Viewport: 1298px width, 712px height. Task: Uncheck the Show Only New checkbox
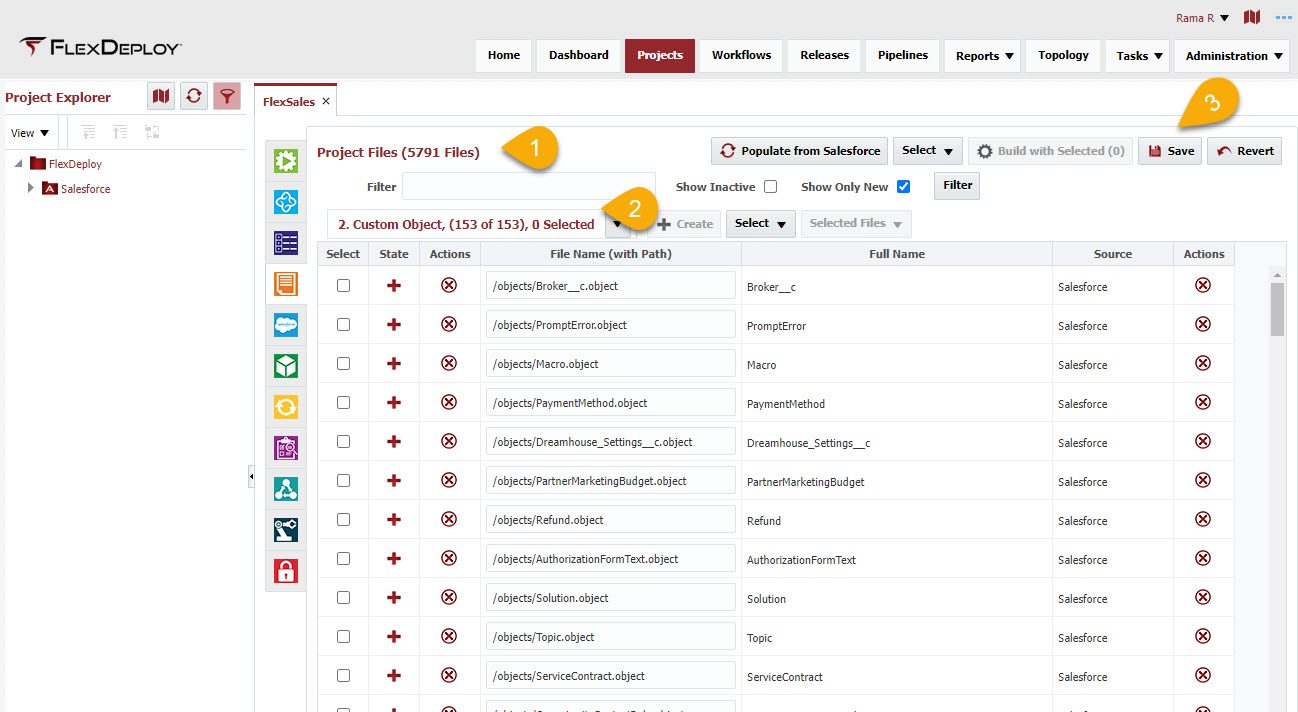[904, 186]
